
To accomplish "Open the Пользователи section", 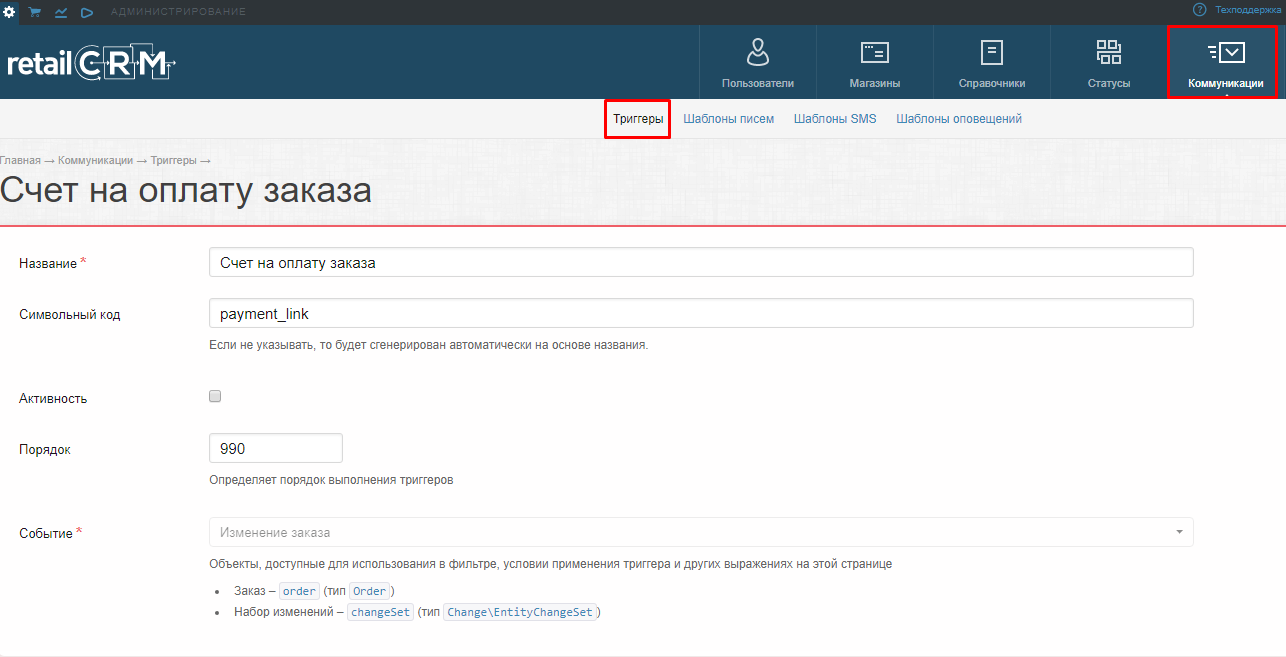I will pos(758,62).
